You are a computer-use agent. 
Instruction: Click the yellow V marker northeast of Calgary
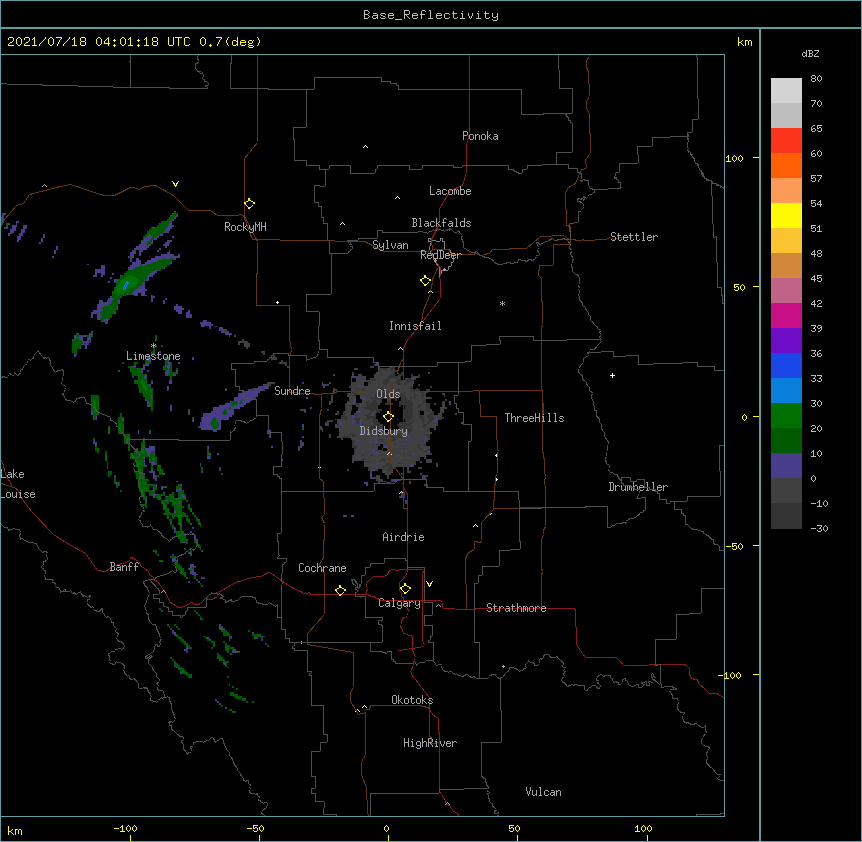click(x=429, y=584)
